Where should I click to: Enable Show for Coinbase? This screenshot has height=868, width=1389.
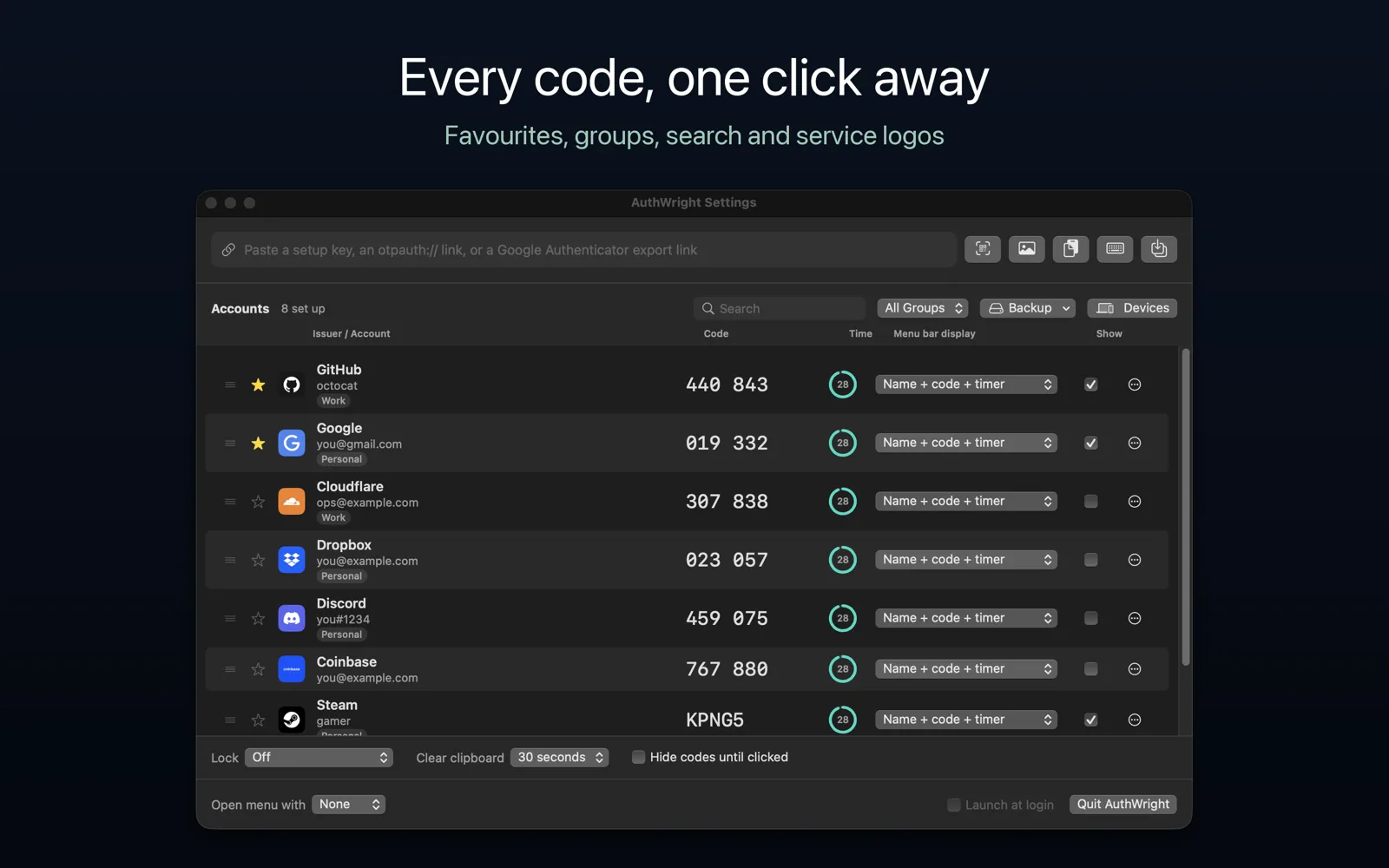[1091, 669]
